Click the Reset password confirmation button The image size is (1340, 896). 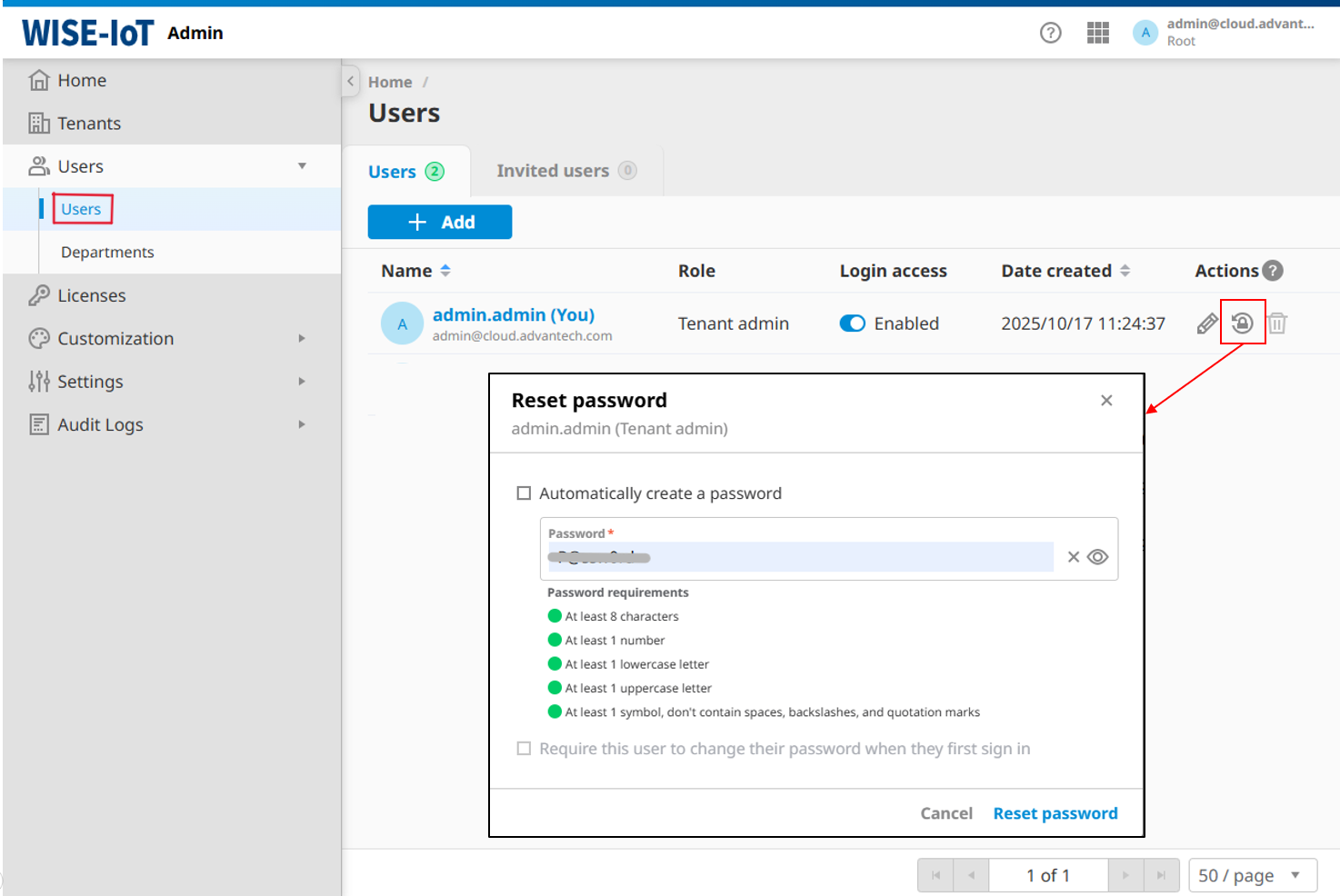[x=1055, y=812]
